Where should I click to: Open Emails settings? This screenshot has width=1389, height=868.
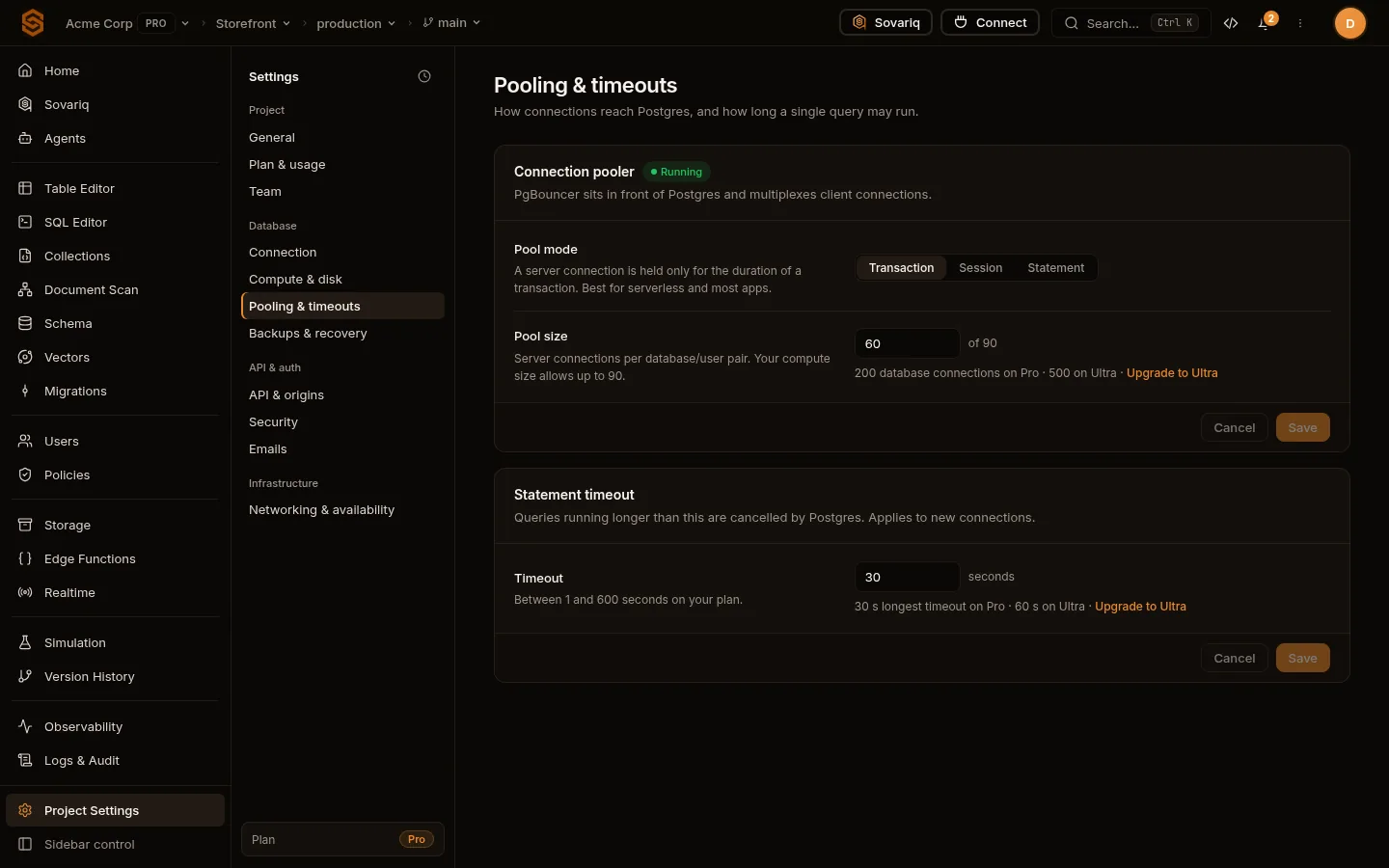342,448
